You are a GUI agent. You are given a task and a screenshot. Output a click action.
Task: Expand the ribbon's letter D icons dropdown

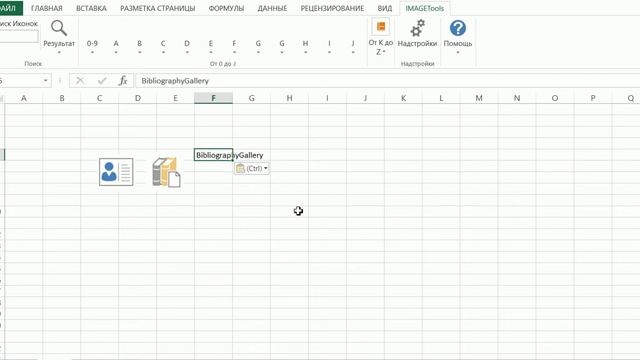click(x=187, y=47)
